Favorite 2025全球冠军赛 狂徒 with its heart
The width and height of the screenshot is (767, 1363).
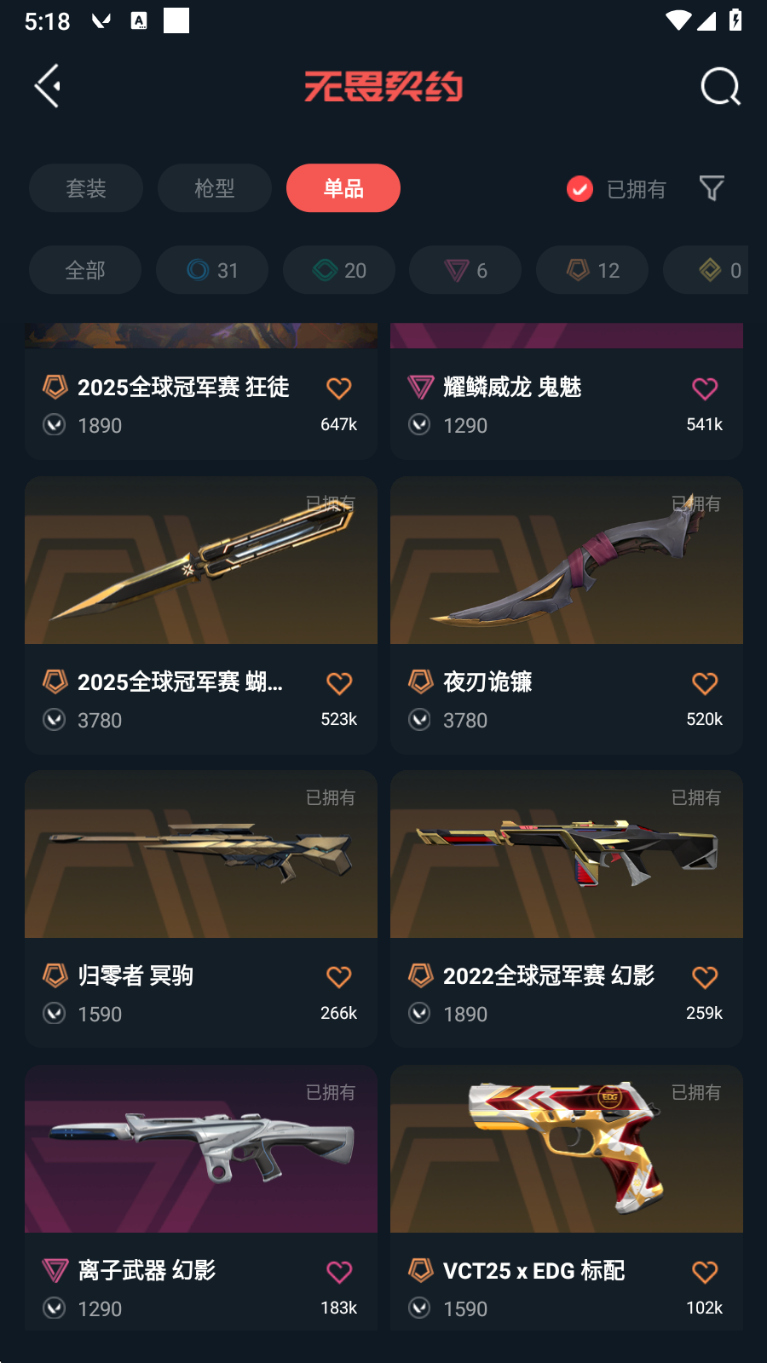click(339, 388)
